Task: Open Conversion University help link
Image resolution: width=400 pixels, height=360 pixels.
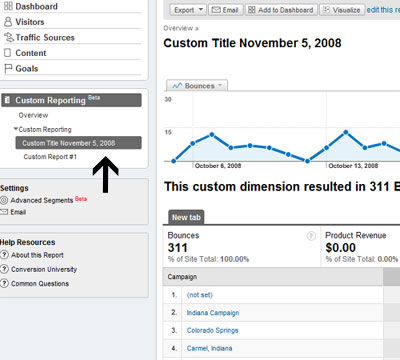Action: pyautogui.click(x=44, y=269)
